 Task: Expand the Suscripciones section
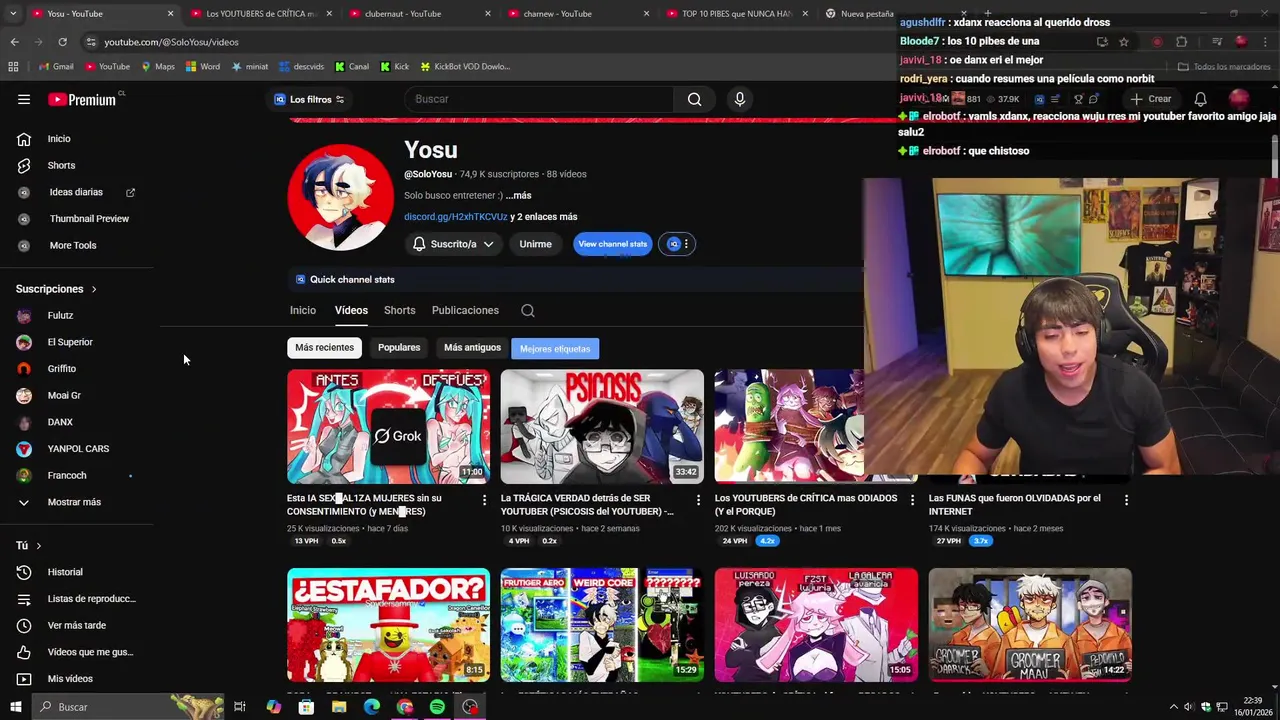(56, 289)
